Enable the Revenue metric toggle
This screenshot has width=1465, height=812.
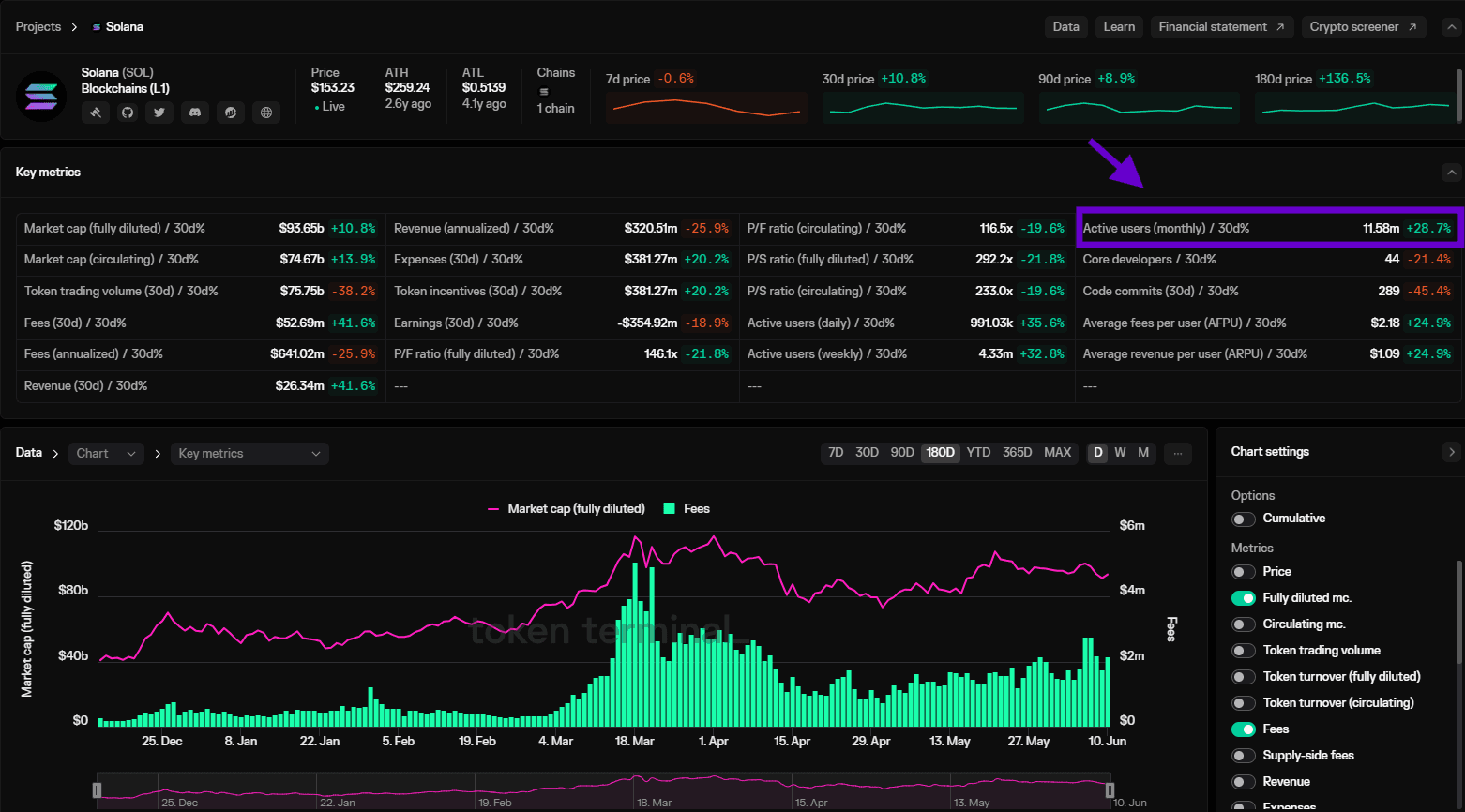coord(1244,782)
